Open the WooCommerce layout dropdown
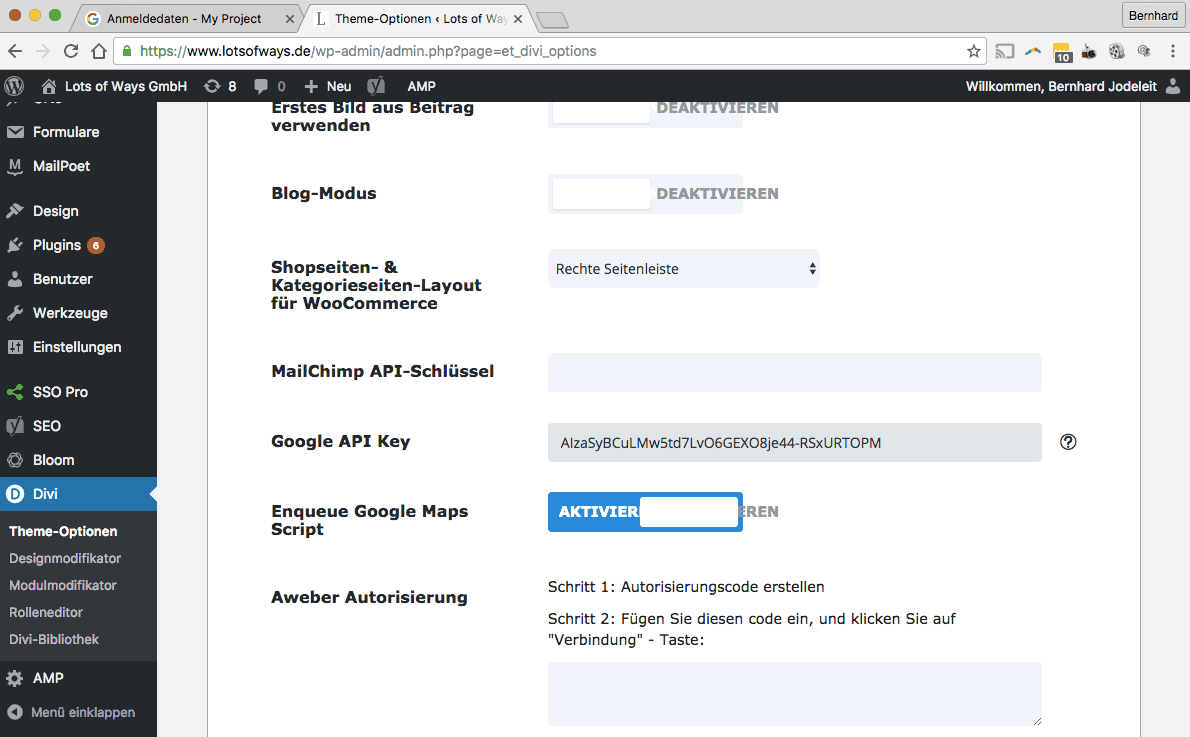Viewport: 1190px width, 737px height. point(683,268)
